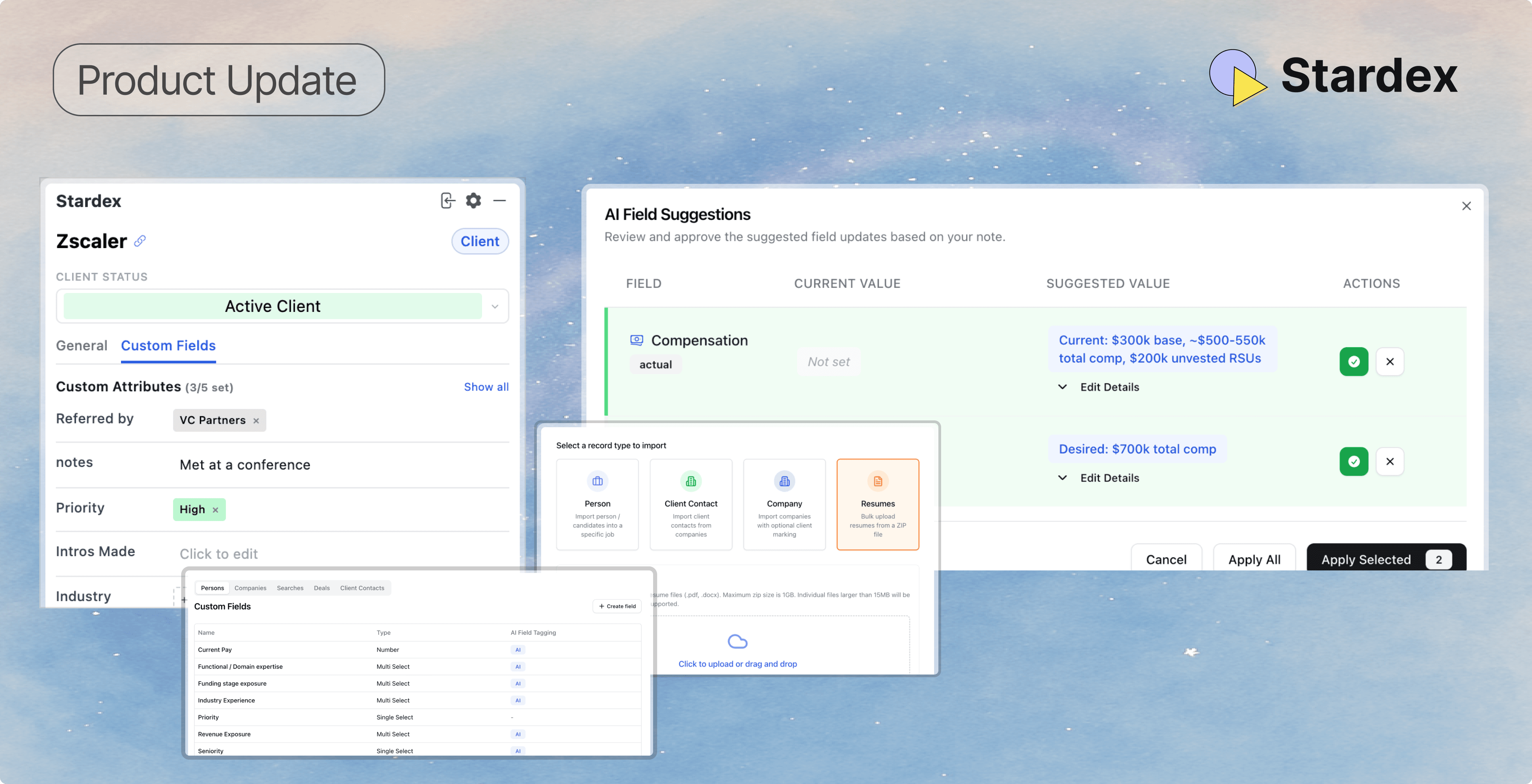
Task: Click the export/log-out icon on the Stardex card
Action: 448,200
